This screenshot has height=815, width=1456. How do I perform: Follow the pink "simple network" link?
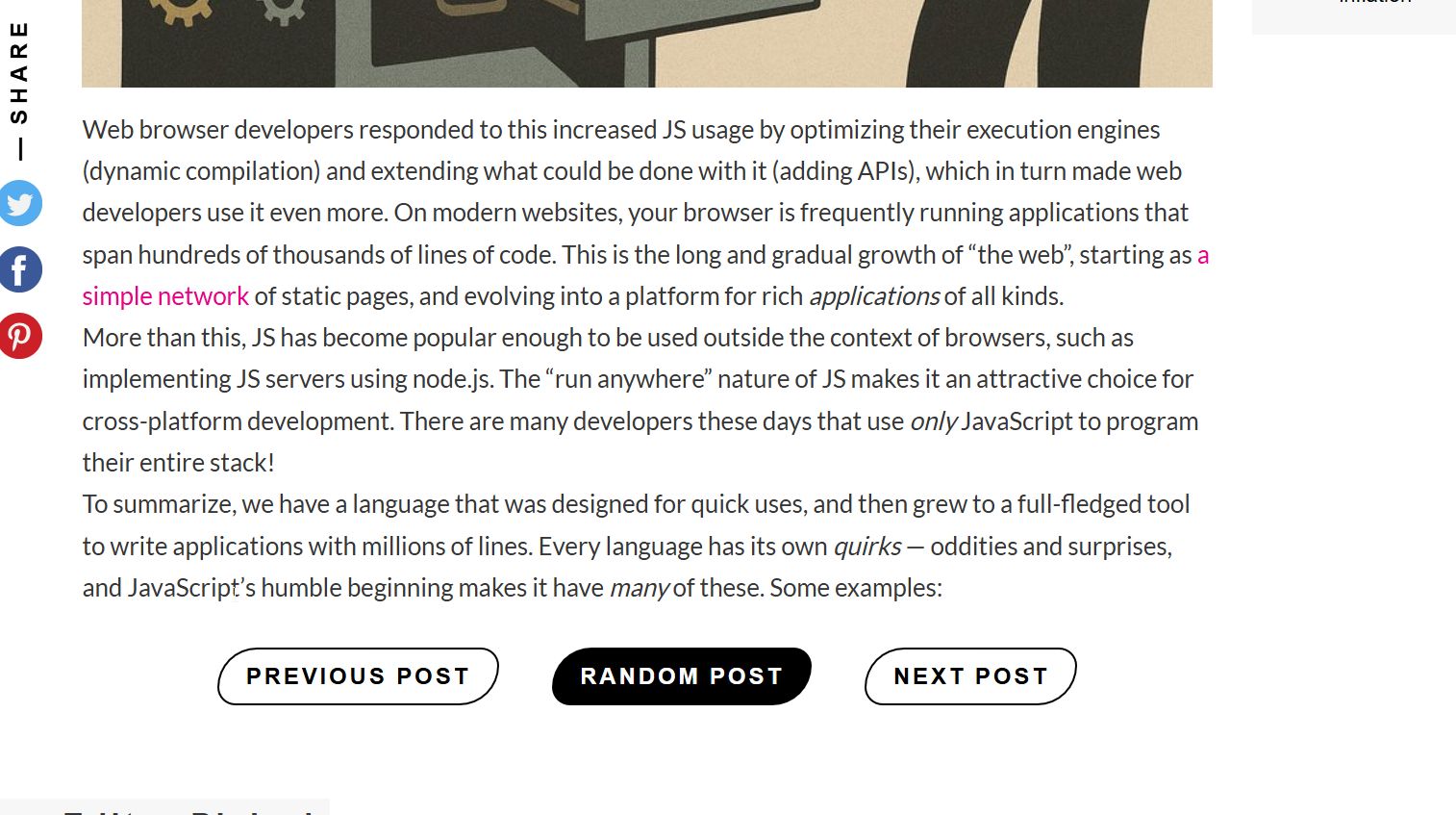(165, 296)
